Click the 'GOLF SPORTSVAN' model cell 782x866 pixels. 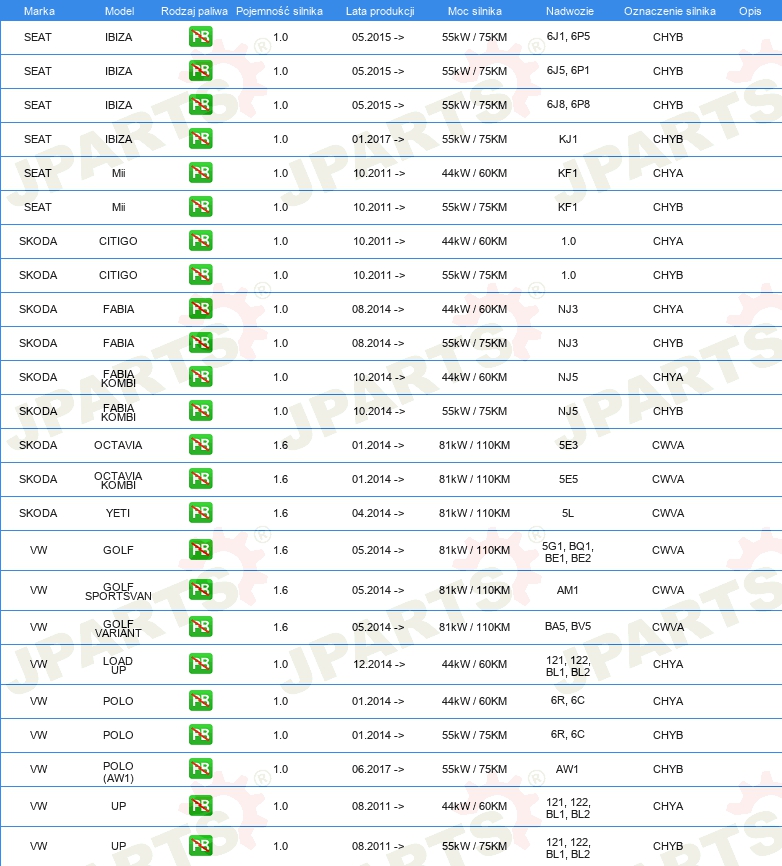tap(118, 592)
